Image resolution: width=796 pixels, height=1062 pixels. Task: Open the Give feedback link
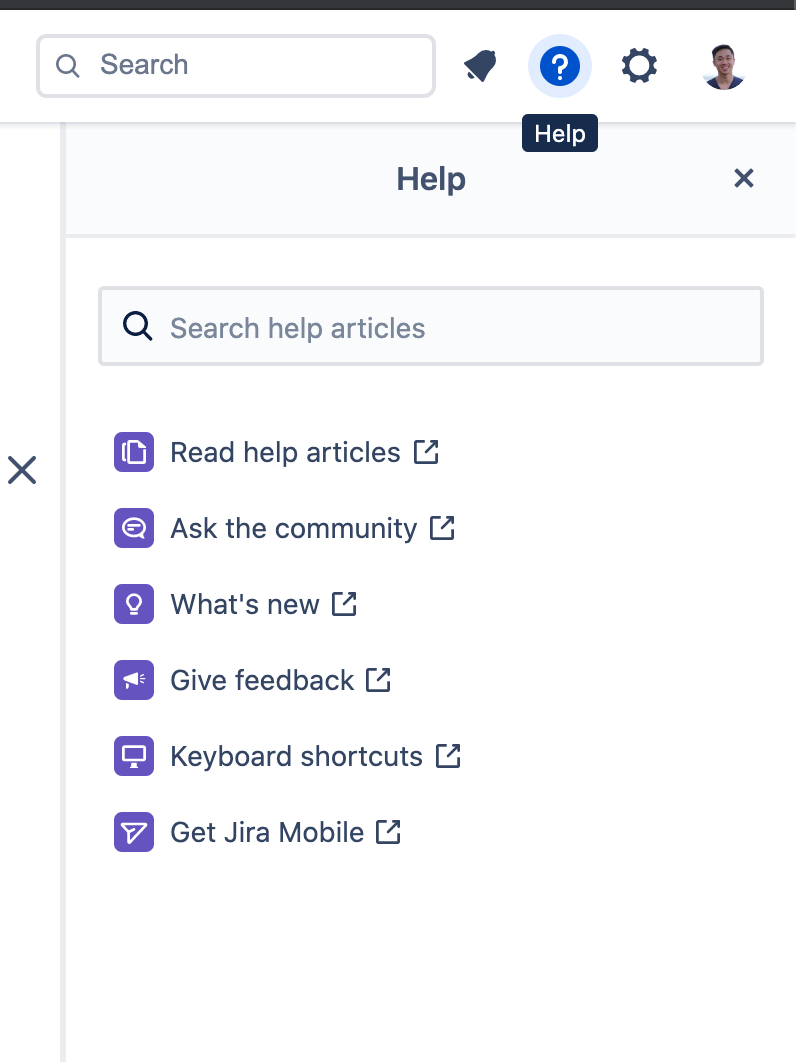262,680
